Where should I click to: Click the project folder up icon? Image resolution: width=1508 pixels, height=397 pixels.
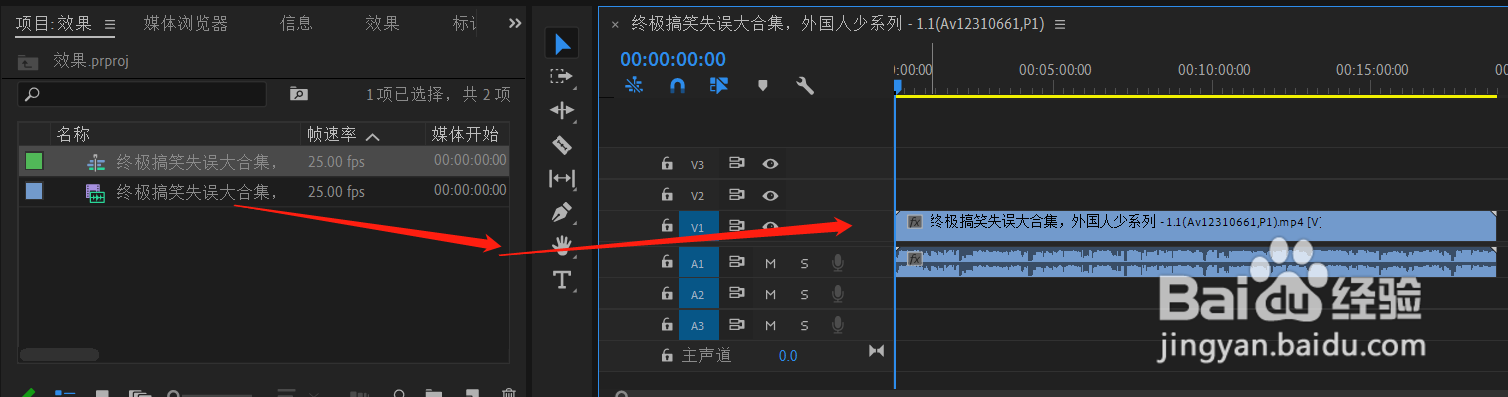coord(28,62)
